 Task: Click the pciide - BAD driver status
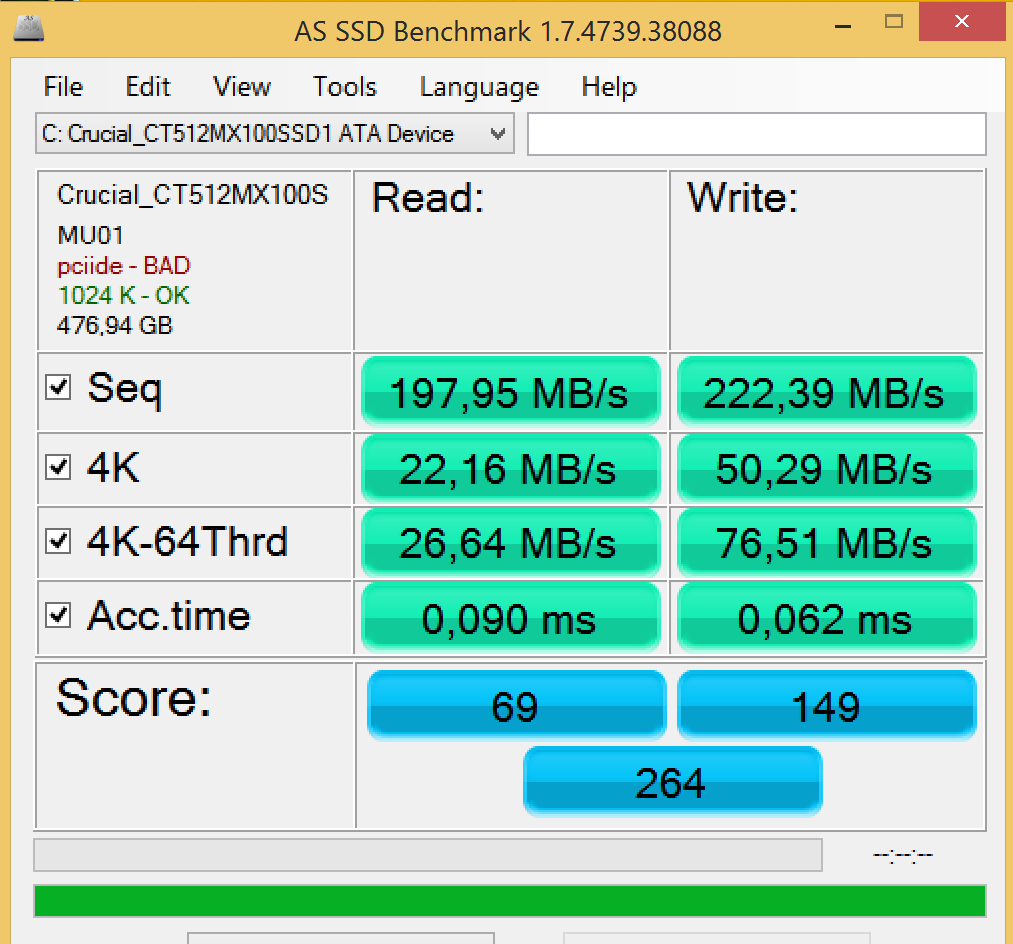(123, 266)
